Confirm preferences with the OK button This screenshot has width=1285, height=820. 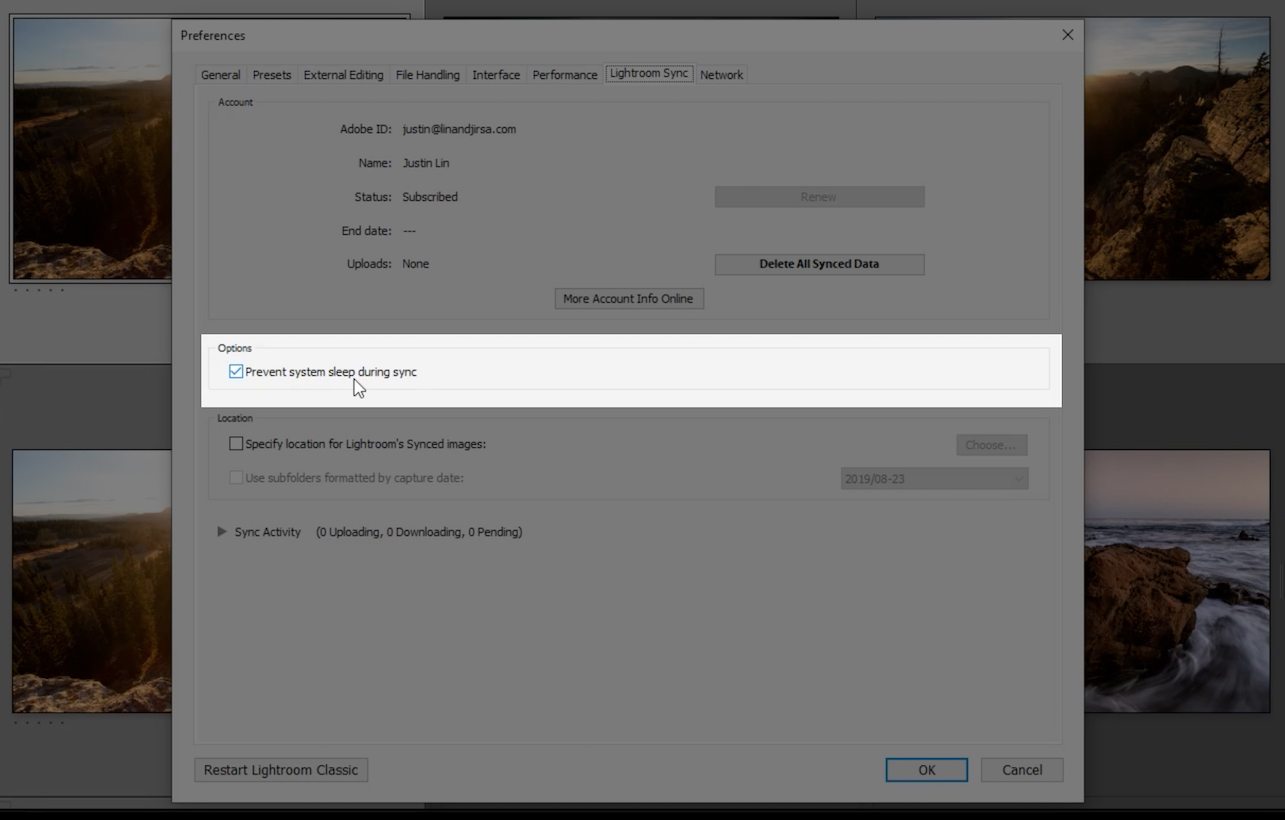926,769
